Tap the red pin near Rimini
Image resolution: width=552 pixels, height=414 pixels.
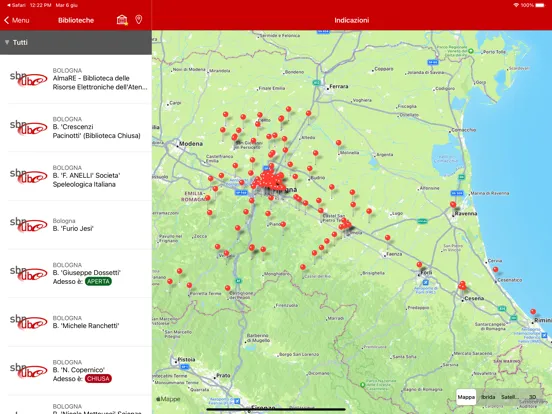click(533, 312)
